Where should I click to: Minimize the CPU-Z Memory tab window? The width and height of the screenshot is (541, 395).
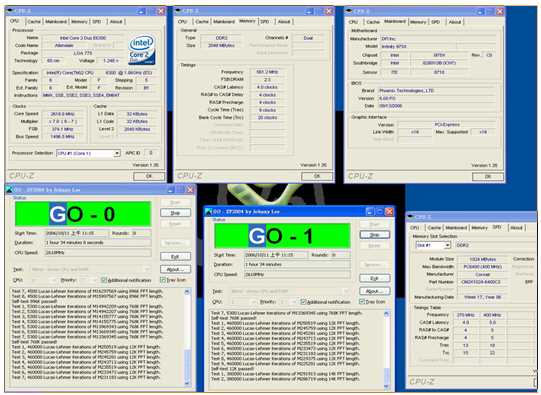(x=309, y=11)
